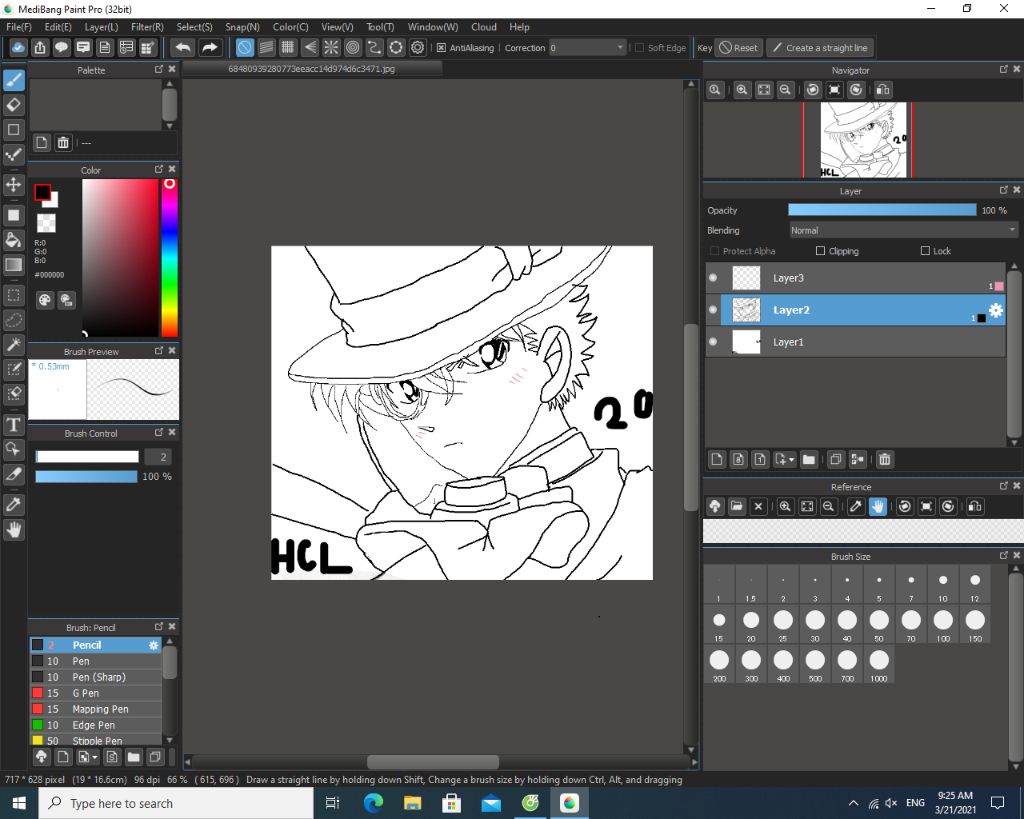This screenshot has width=1024, height=819.
Task: Expand add-brush dropdown in Brush panel
Action: [95, 757]
